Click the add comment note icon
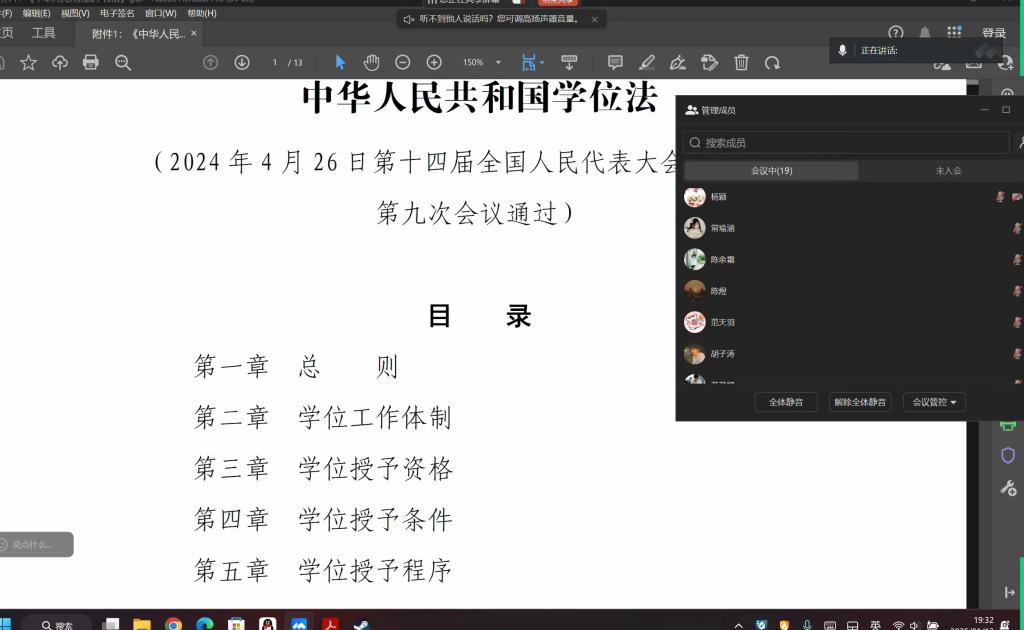The image size is (1024, 630). [x=615, y=62]
